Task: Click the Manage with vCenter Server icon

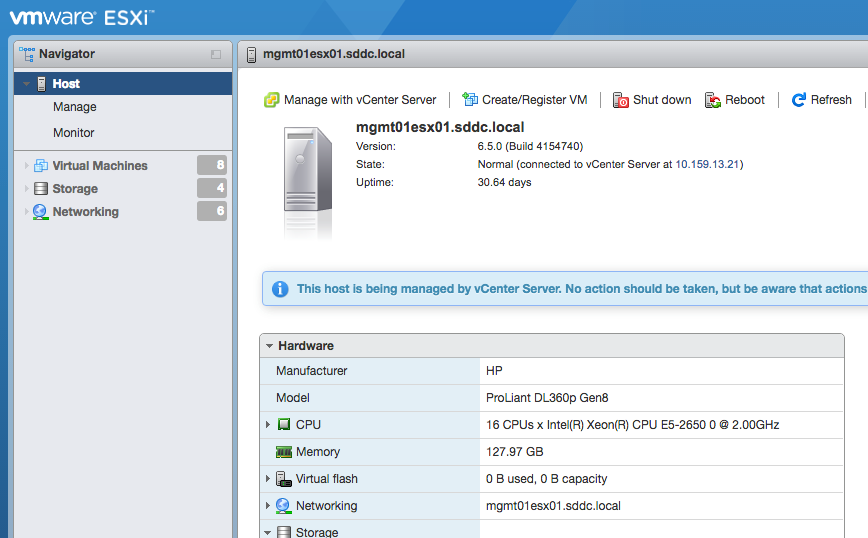Action: (271, 100)
